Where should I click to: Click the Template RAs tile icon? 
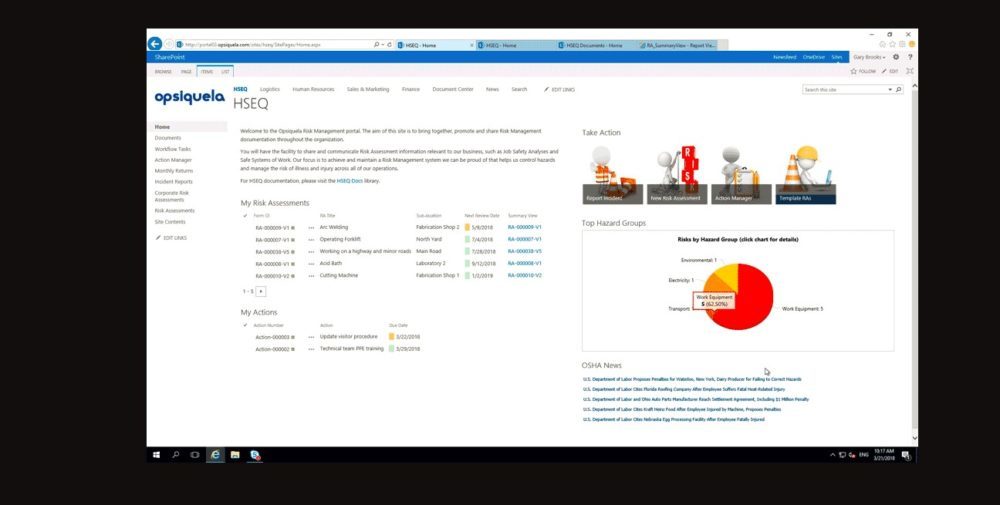[x=805, y=174]
